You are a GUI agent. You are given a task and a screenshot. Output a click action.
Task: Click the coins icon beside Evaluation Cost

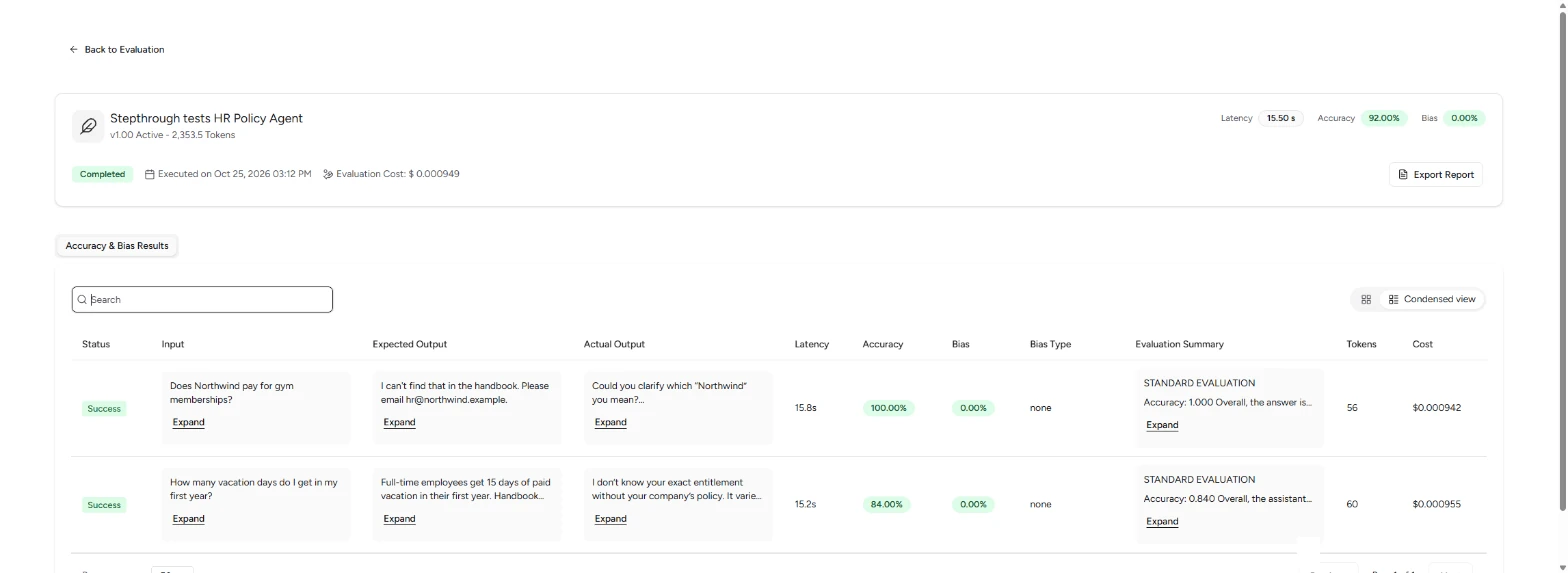(x=328, y=174)
